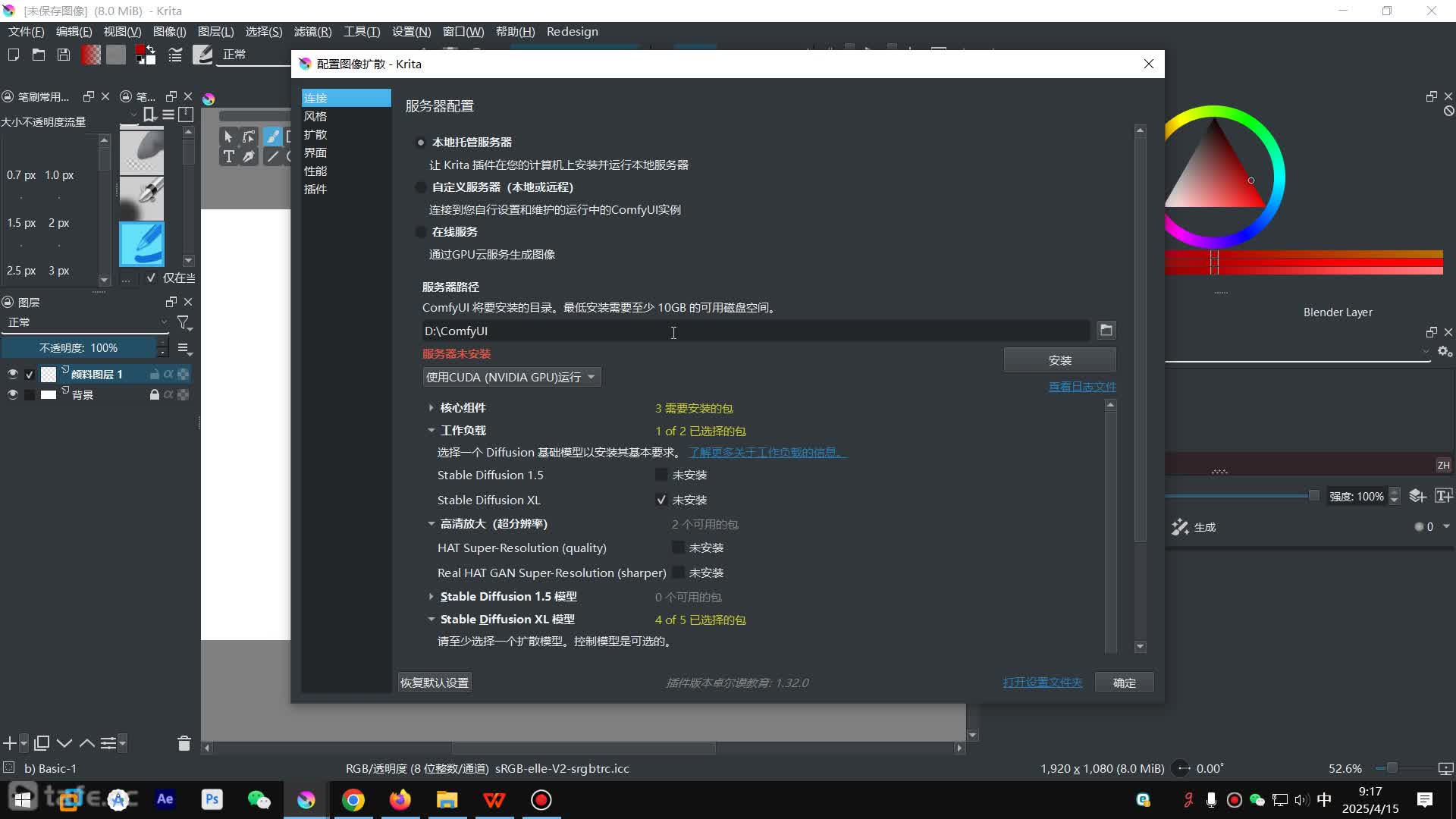Image resolution: width=1456 pixels, height=819 pixels.
Task: Collapse the 工作负载 section
Action: 431,430
